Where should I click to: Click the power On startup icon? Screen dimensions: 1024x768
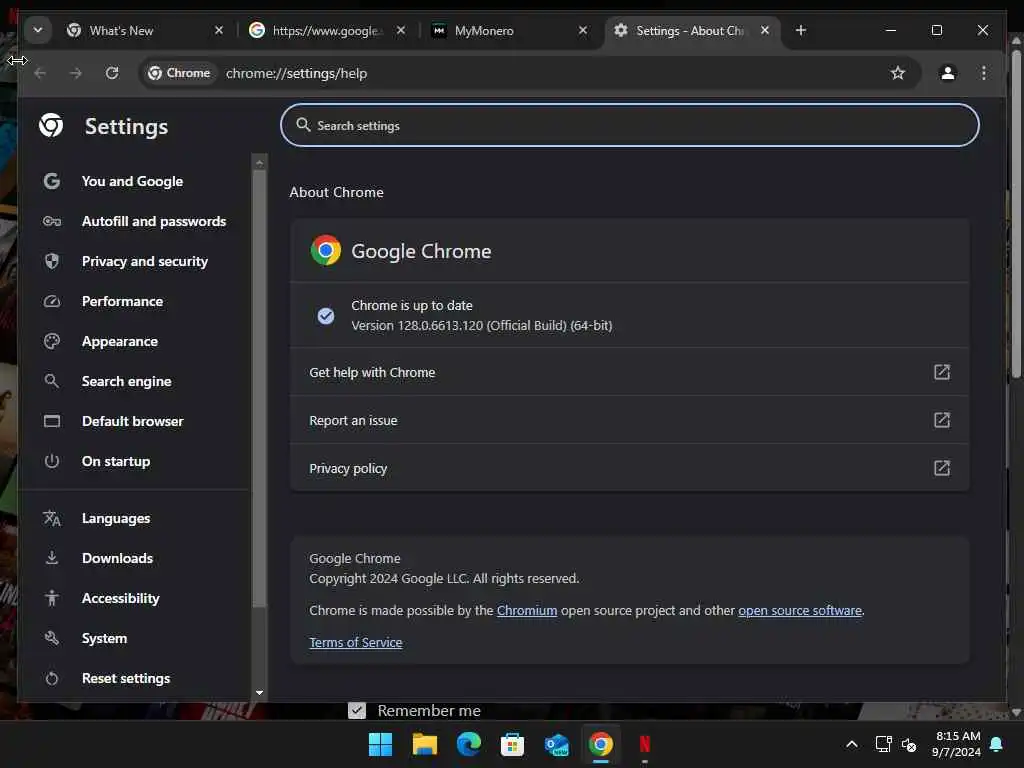52,461
